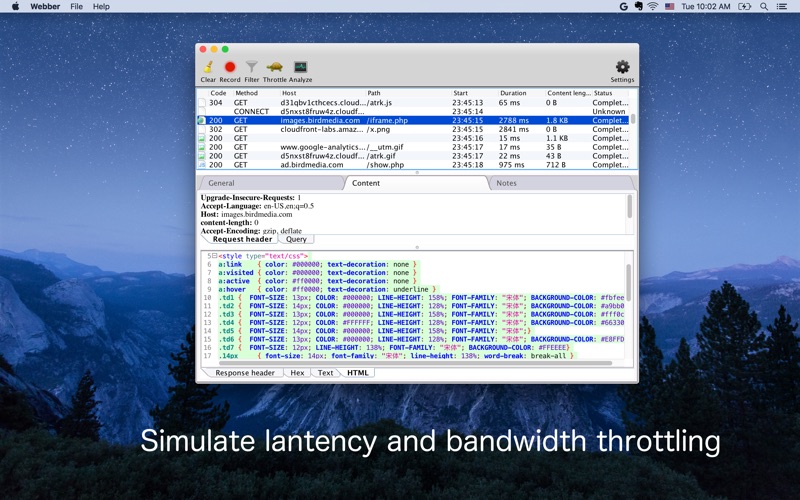Switch to the Hex view tab
The width and height of the screenshot is (800, 500).
[297, 372]
